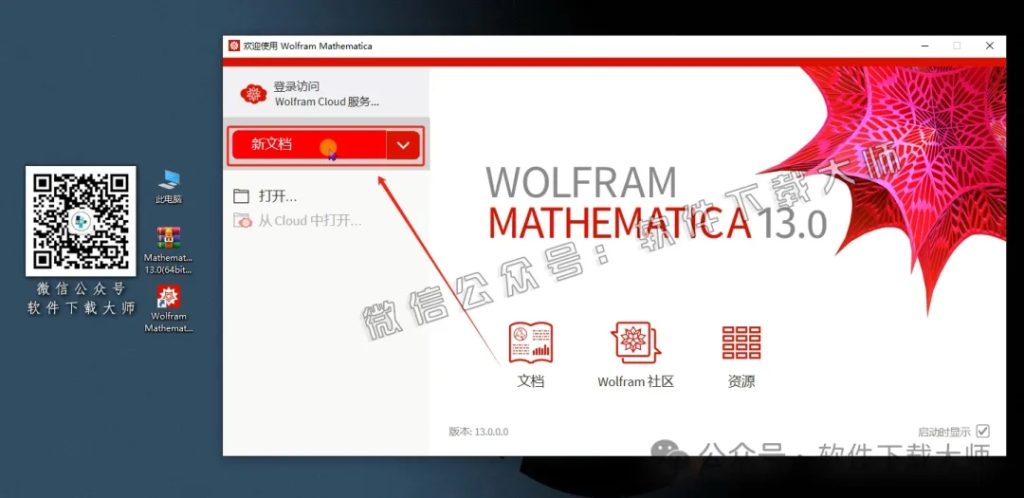Image resolution: width=1024 pixels, height=498 pixels.
Task: Open the 资源 resources grid icon
Action: [741, 343]
